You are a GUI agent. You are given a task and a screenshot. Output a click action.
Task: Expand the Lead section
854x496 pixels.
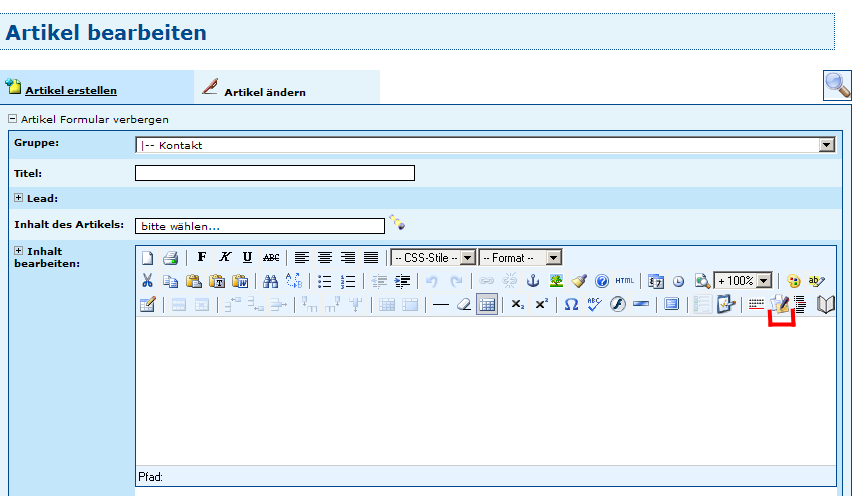coord(19,198)
